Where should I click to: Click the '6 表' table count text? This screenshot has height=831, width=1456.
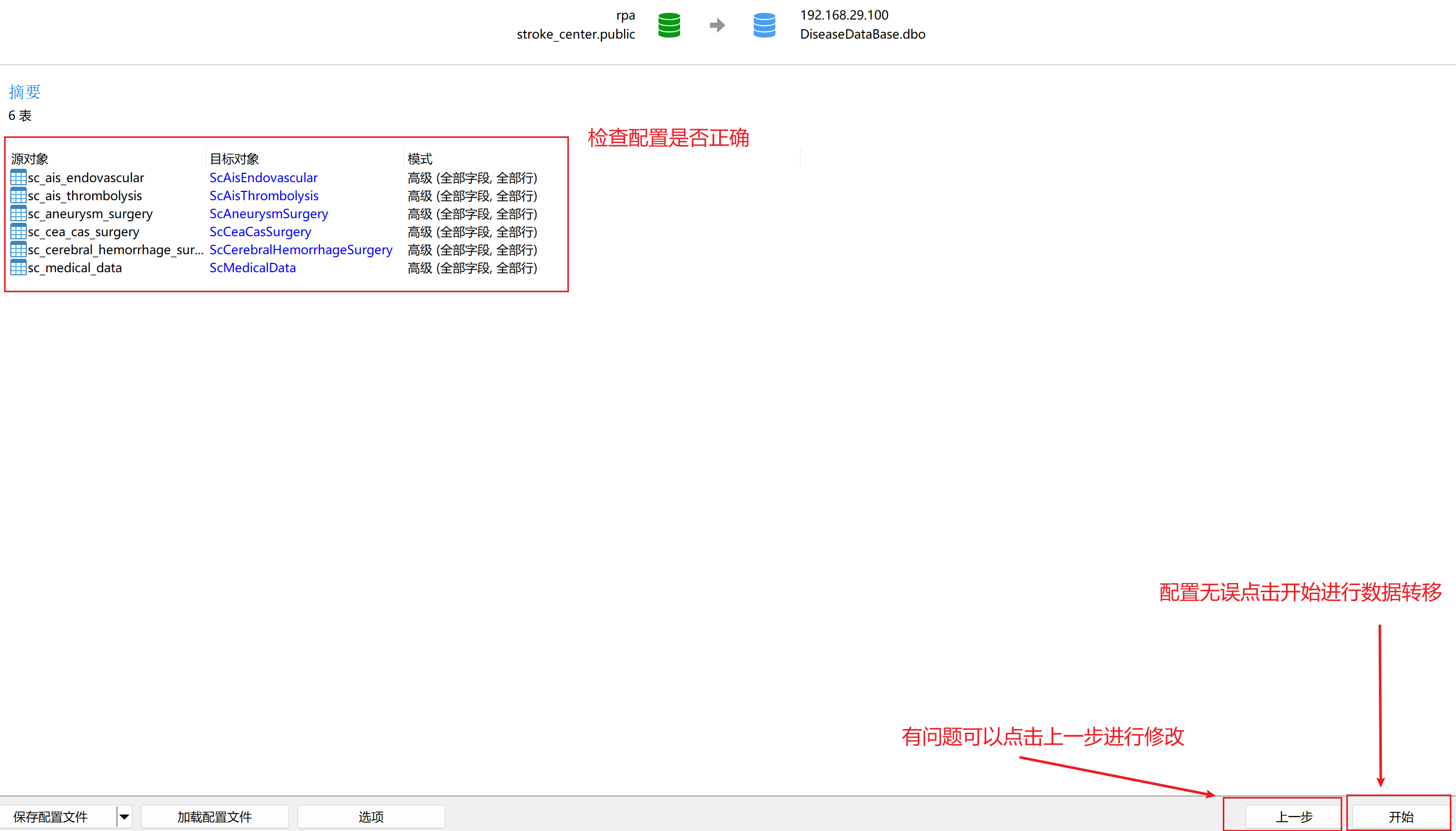click(x=20, y=115)
